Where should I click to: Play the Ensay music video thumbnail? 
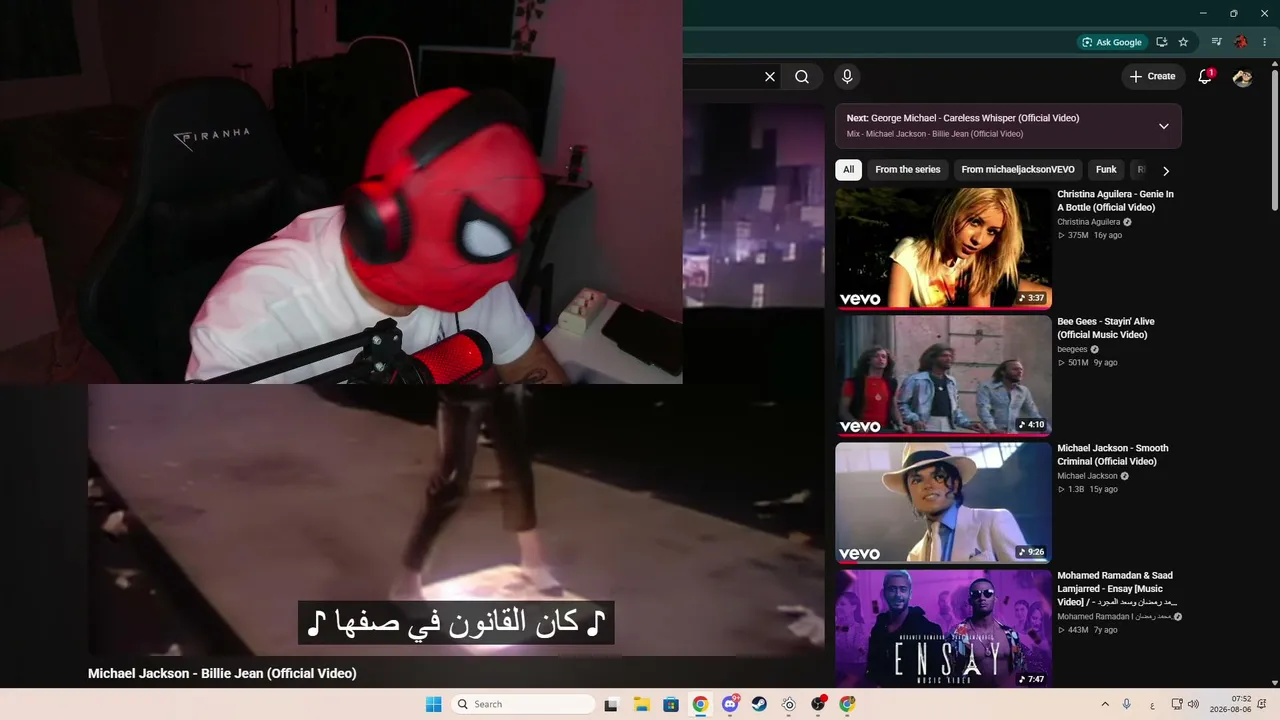[943, 628]
